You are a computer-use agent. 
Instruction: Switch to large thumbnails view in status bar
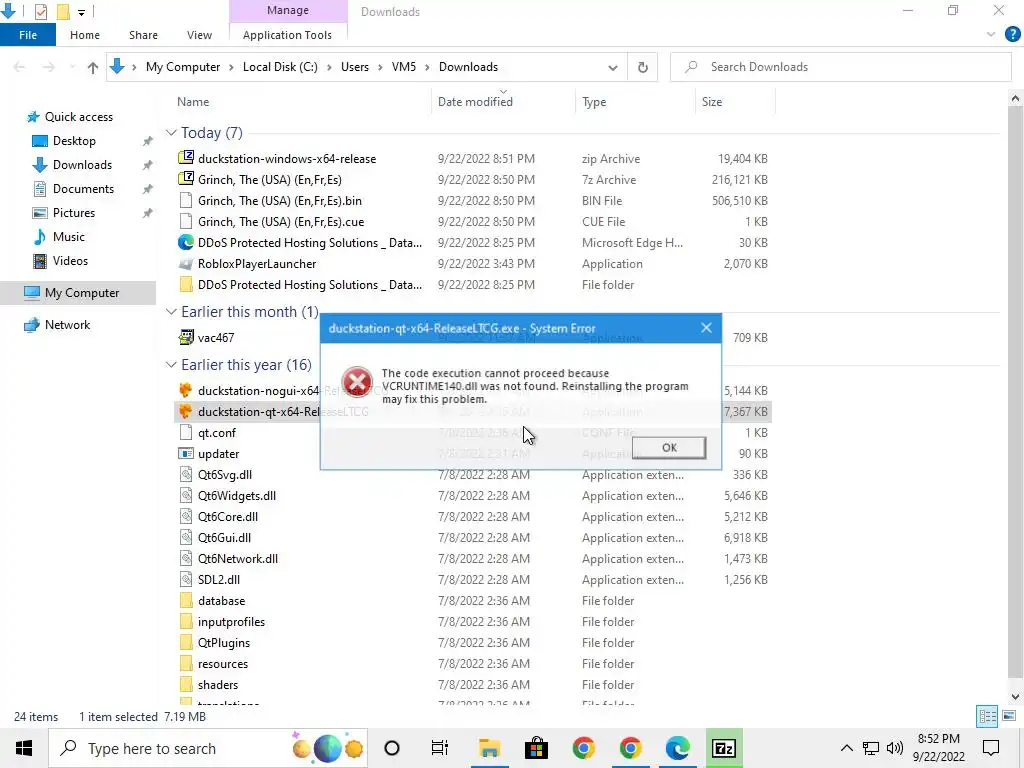1009,716
